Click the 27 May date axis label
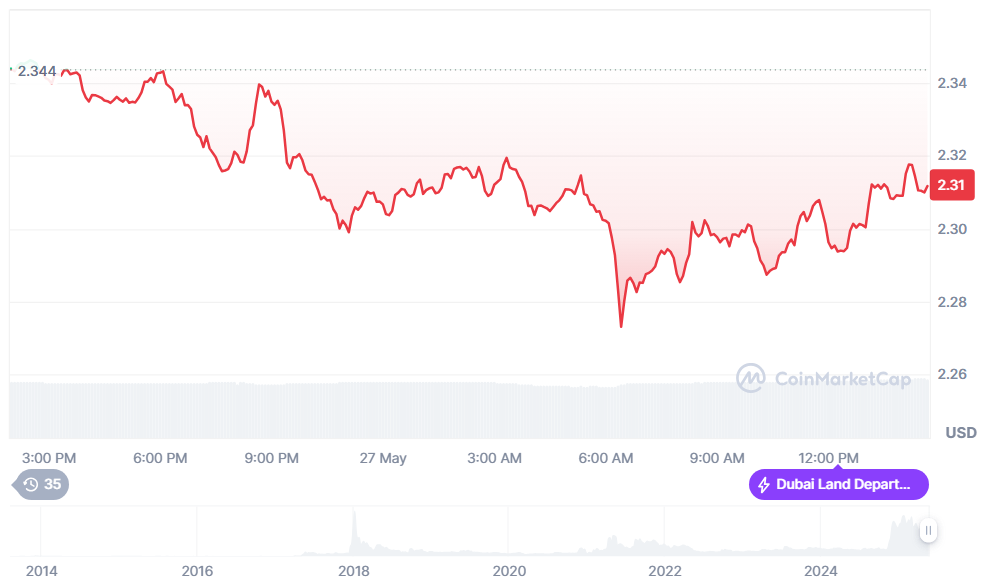This screenshot has width=986, height=582. pyautogui.click(x=383, y=458)
